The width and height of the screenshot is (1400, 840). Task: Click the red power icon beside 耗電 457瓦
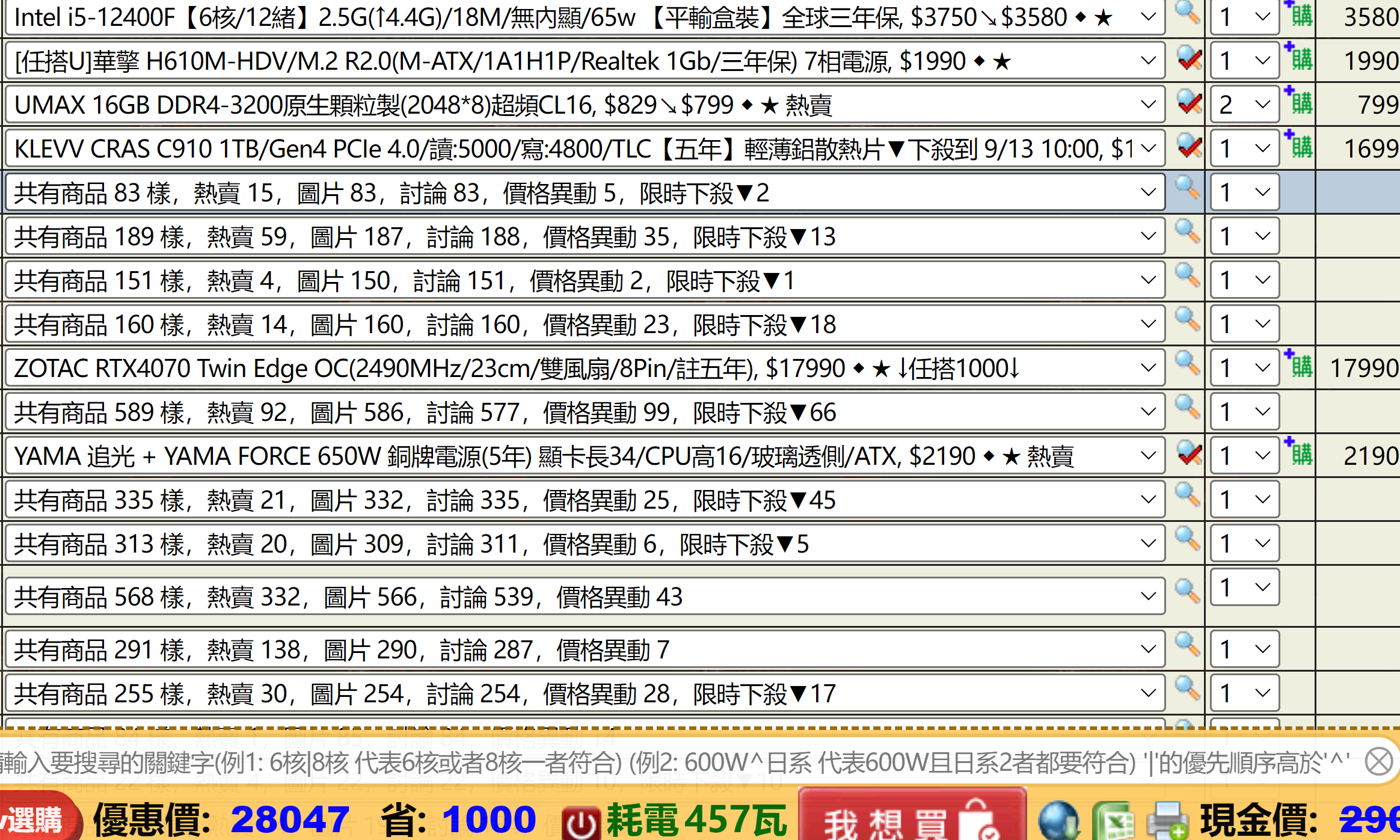581,823
